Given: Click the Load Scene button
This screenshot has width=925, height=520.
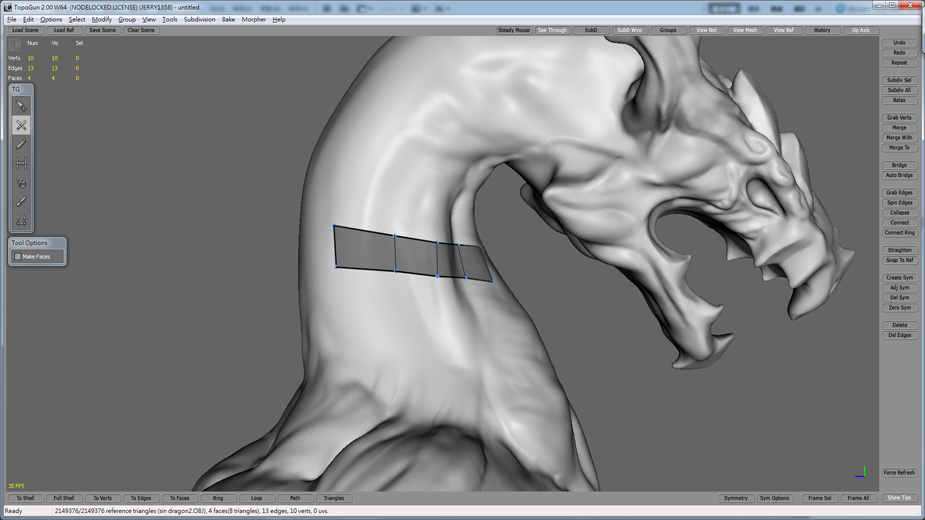Looking at the screenshot, I should [x=25, y=30].
